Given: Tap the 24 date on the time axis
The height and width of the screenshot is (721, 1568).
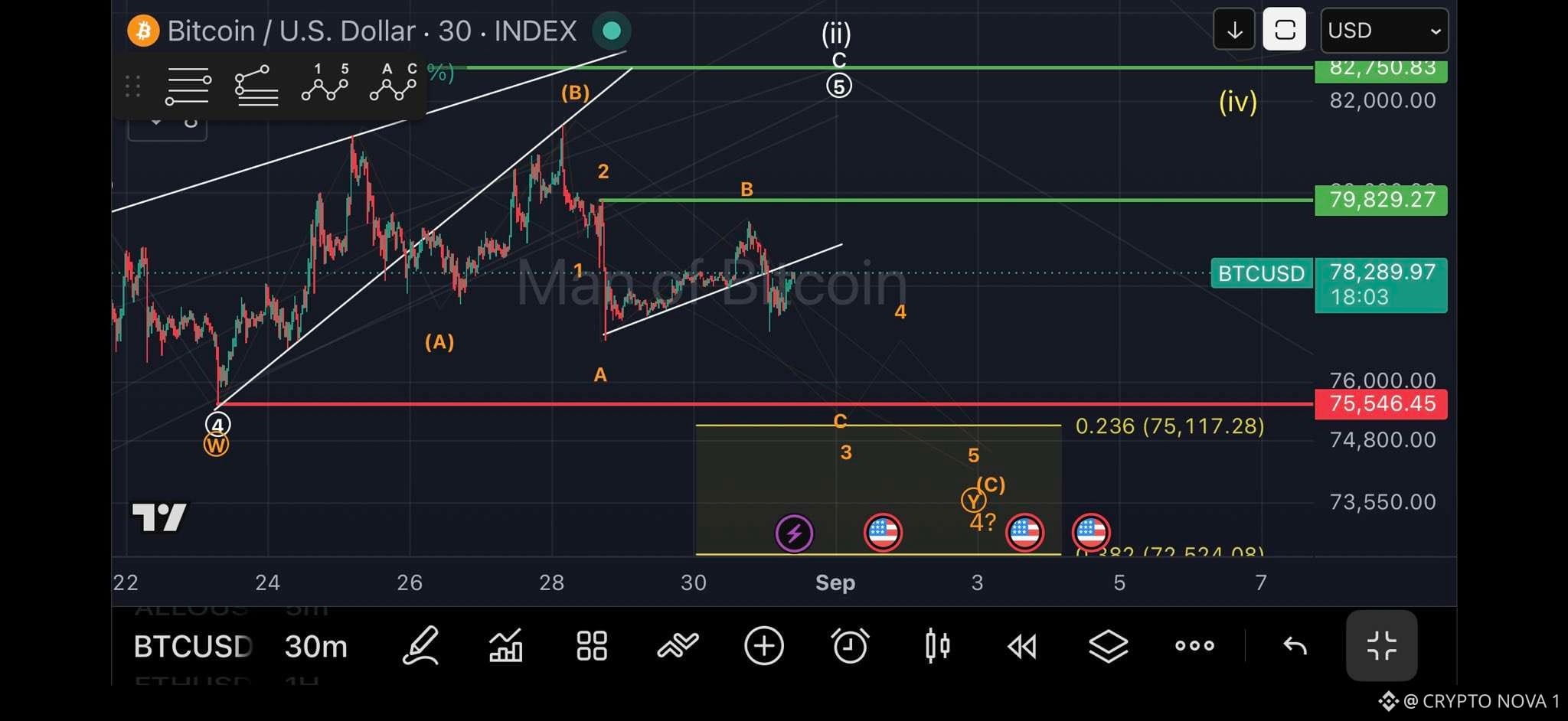Looking at the screenshot, I should (267, 582).
